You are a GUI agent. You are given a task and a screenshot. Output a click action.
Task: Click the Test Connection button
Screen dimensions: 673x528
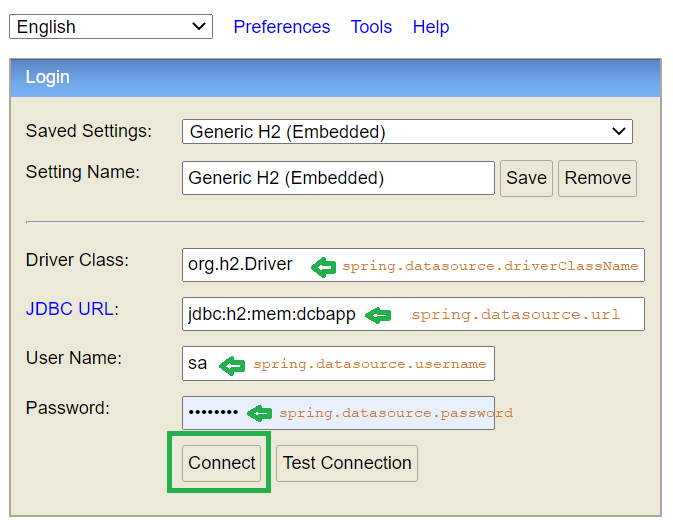point(347,463)
